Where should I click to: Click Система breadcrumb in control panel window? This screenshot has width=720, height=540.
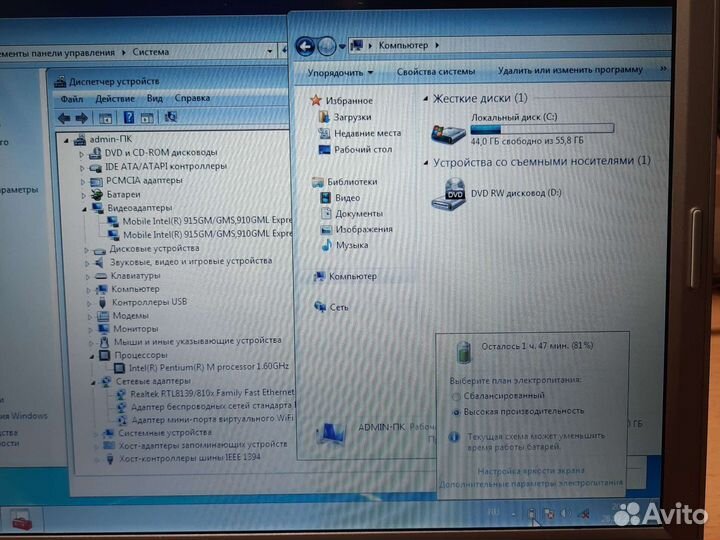coord(151,52)
